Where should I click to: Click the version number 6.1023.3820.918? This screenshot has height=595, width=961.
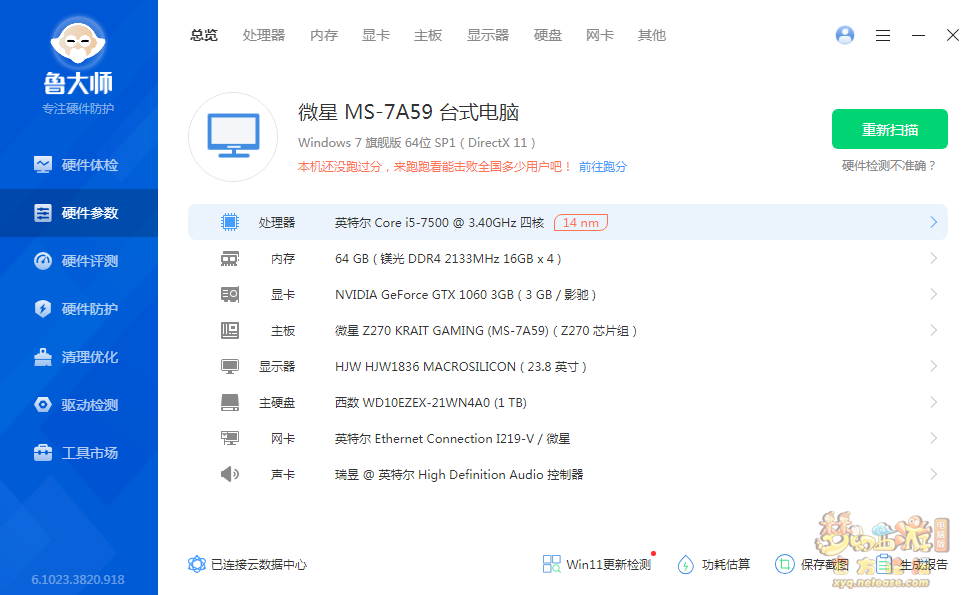pos(78,580)
